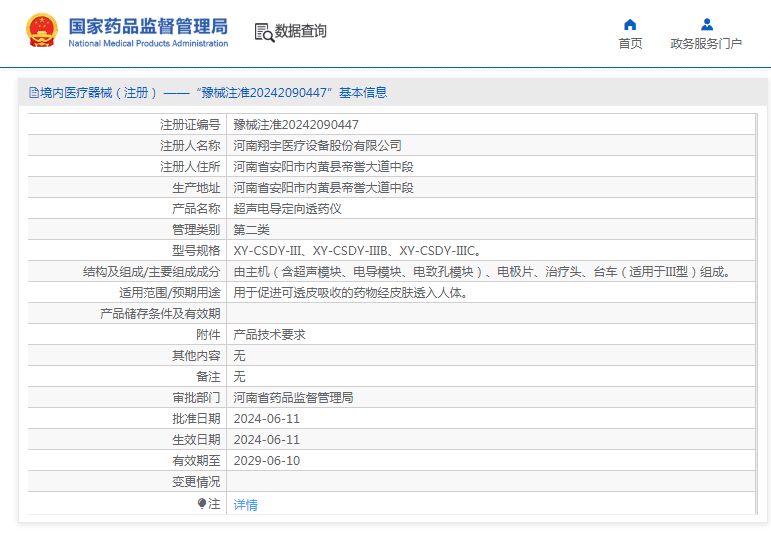
Task: Click the 数据查询 magnifier document icon
Action: pyautogui.click(x=264, y=32)
